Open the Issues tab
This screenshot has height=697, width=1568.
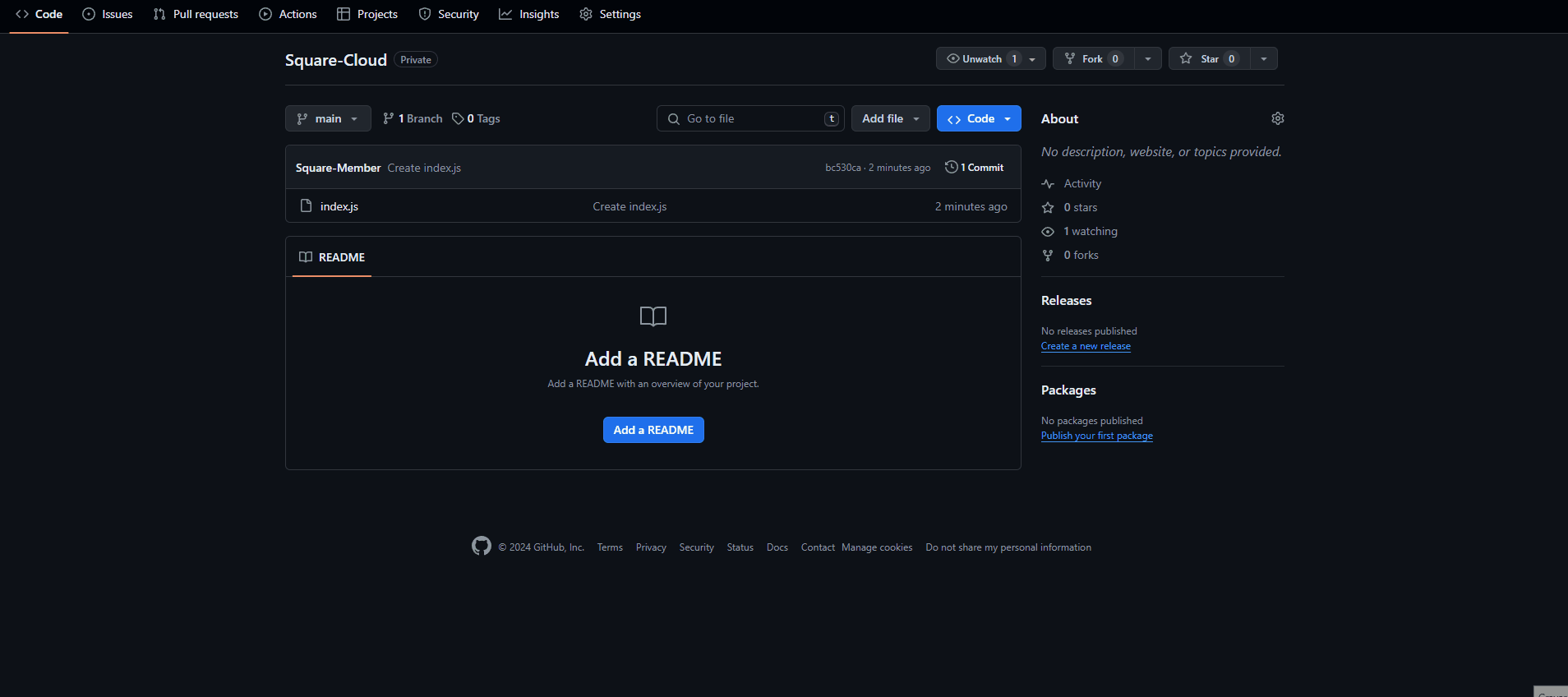click(108, 14)
